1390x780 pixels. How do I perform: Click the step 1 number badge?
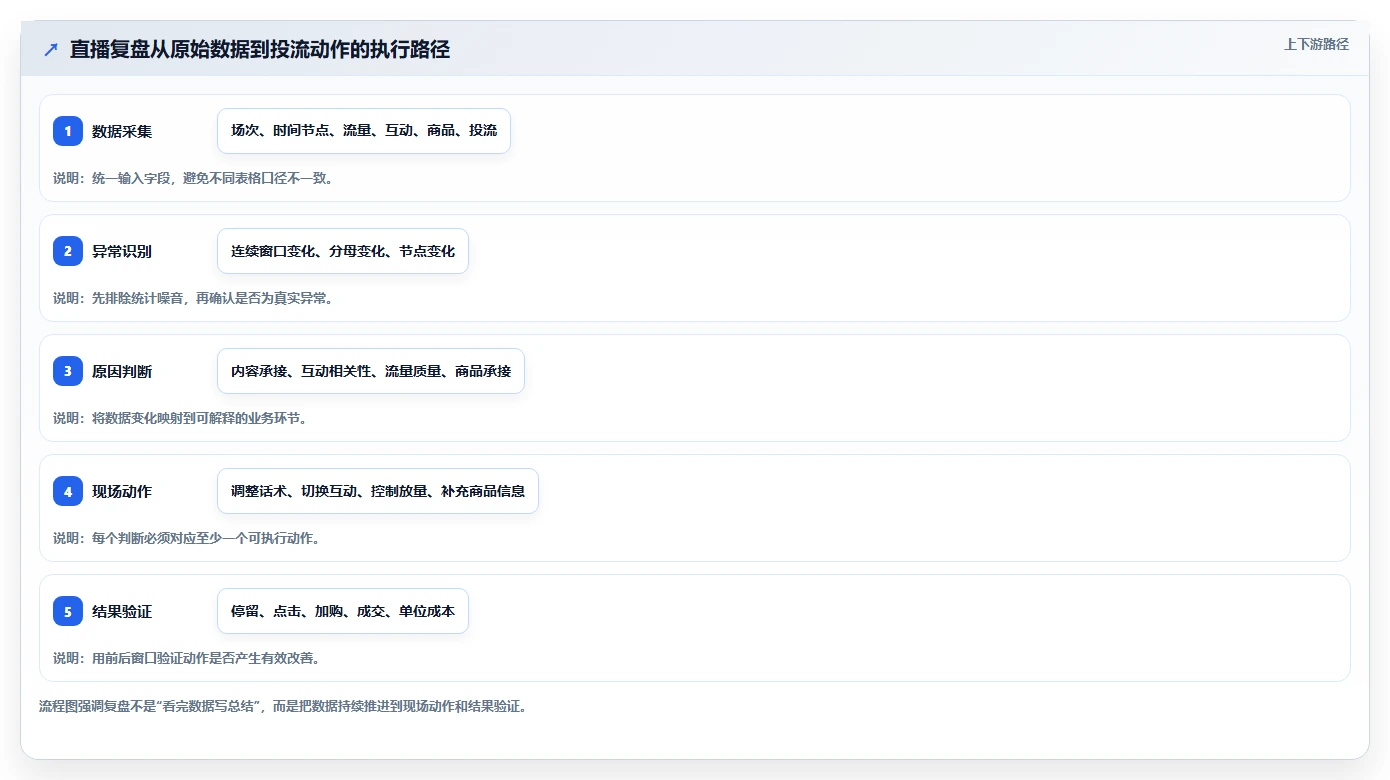click(x=68, y=131)
